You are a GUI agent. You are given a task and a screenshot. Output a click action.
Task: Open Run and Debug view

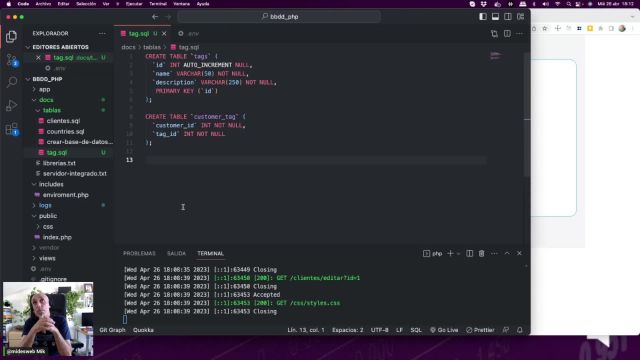pyautogui.click(x=11, y=106)
